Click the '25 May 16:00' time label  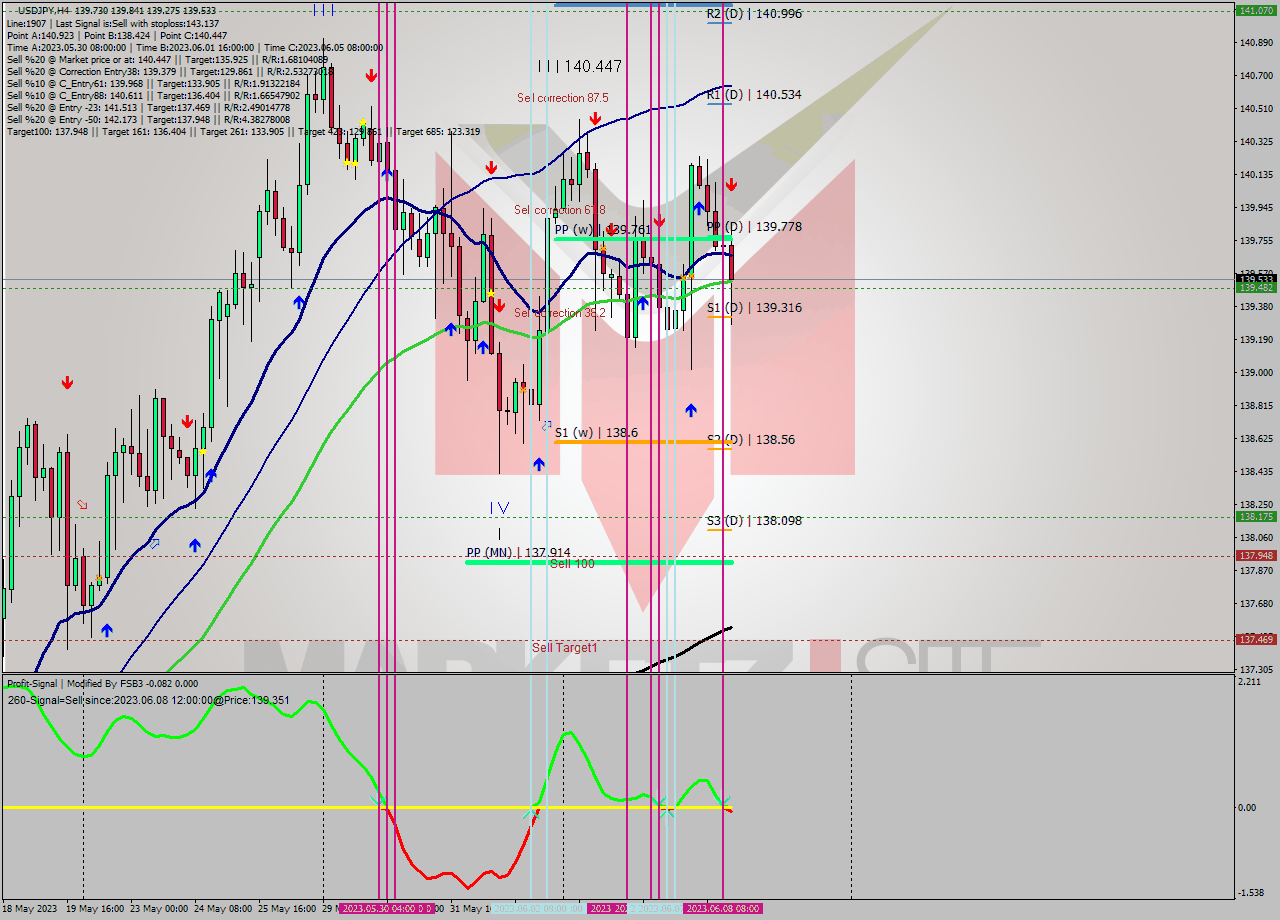click(x=288, y=909)
